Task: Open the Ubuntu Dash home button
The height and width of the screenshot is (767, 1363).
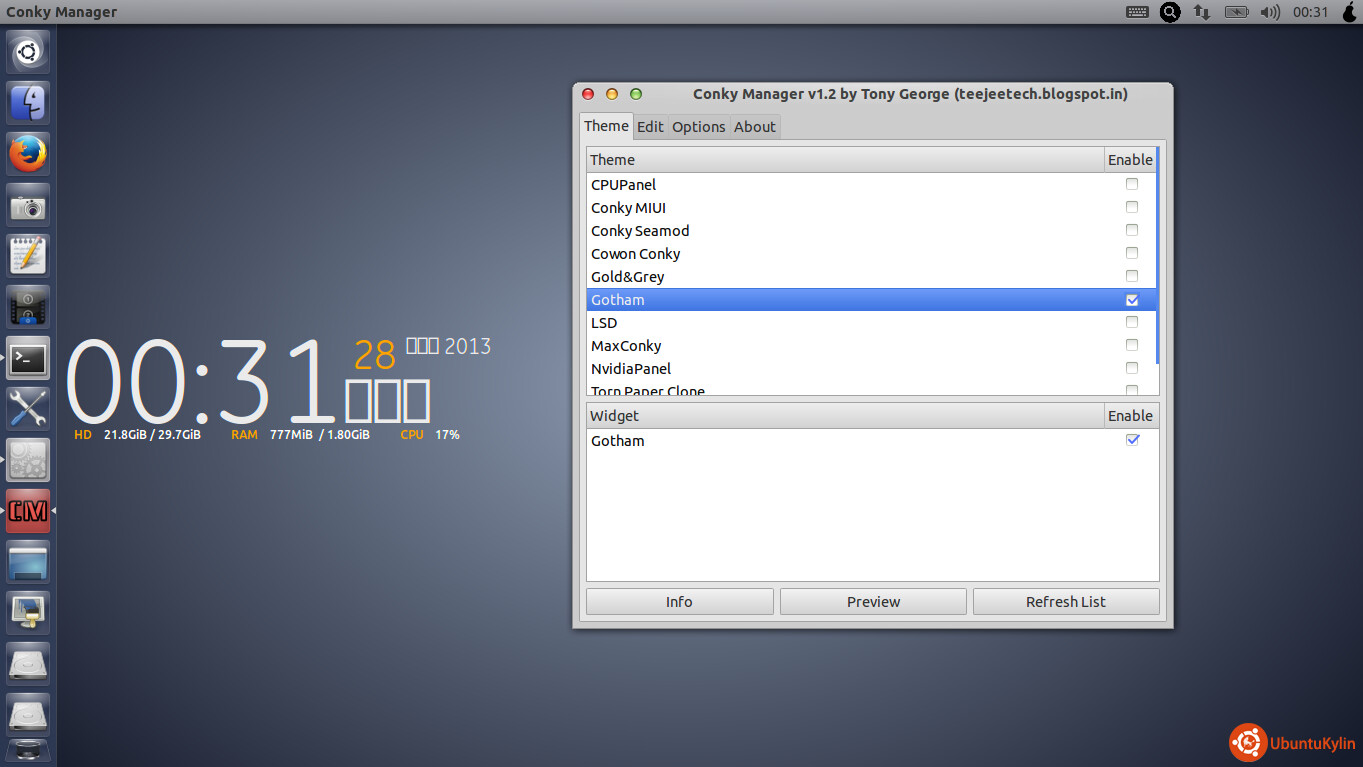Action: coord(28,52)
